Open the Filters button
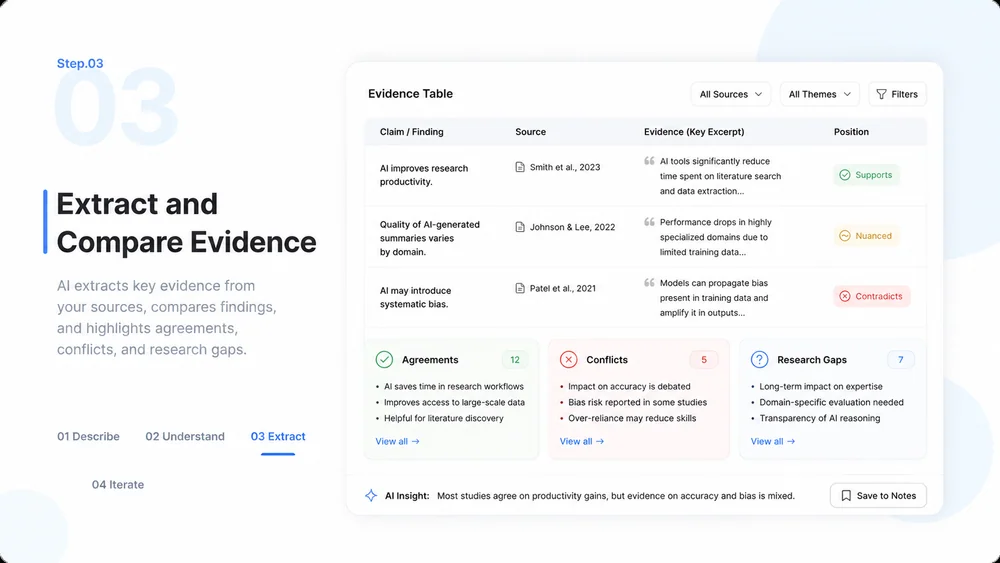Screen dimensions: 1000x563 (x=897, y=94)
